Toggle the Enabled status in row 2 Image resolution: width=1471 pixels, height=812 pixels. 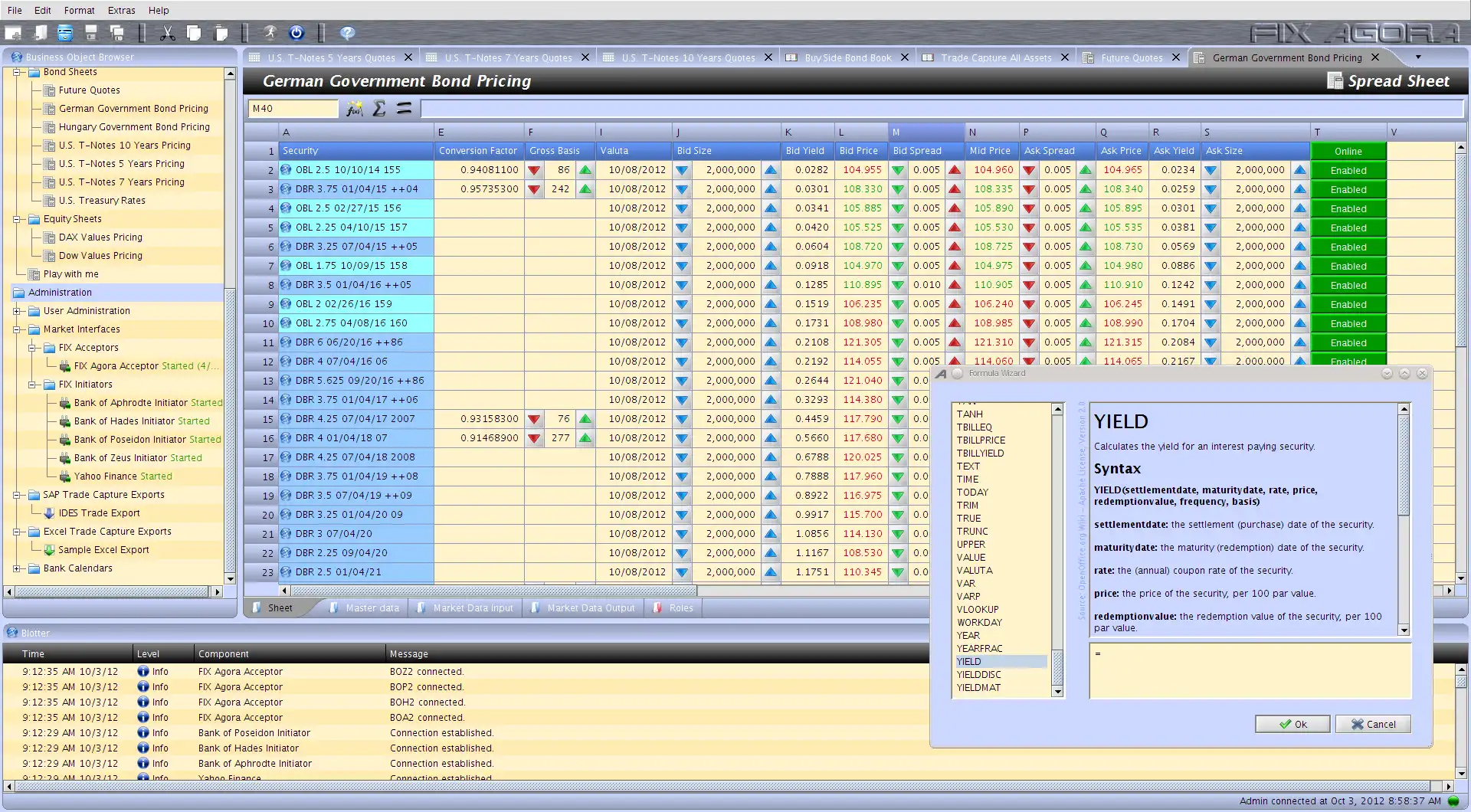point(1348,171)
